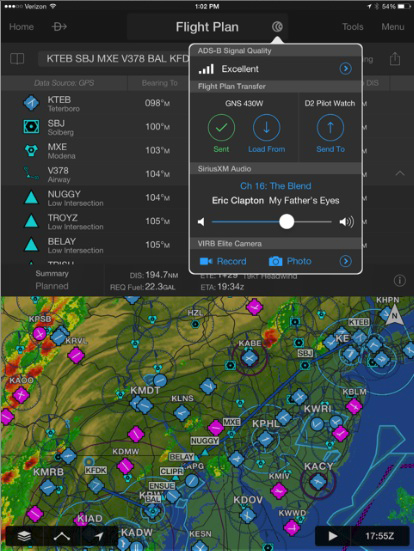Toggle map orientation arrow icon
The width and height of the screenshot is (414, 551).
pos(99,536)
